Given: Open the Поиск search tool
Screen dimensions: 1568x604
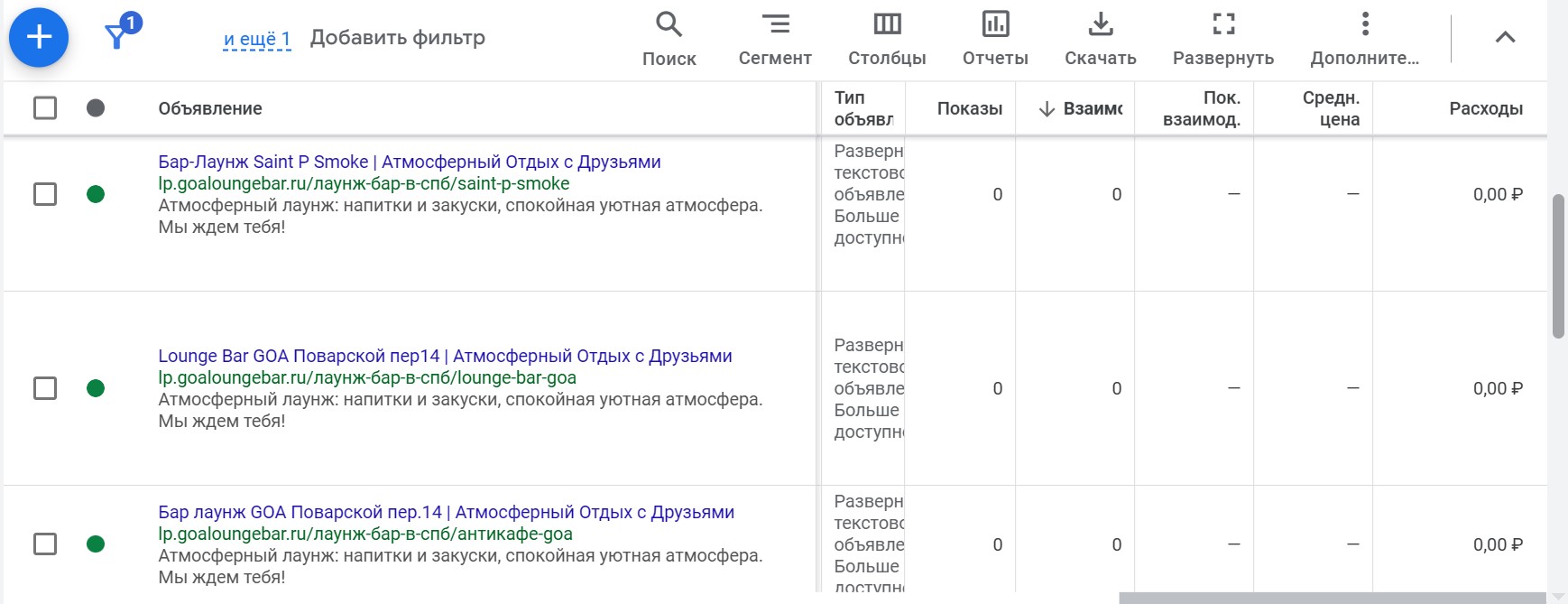Looking at the screenshot, I should 669,39.
